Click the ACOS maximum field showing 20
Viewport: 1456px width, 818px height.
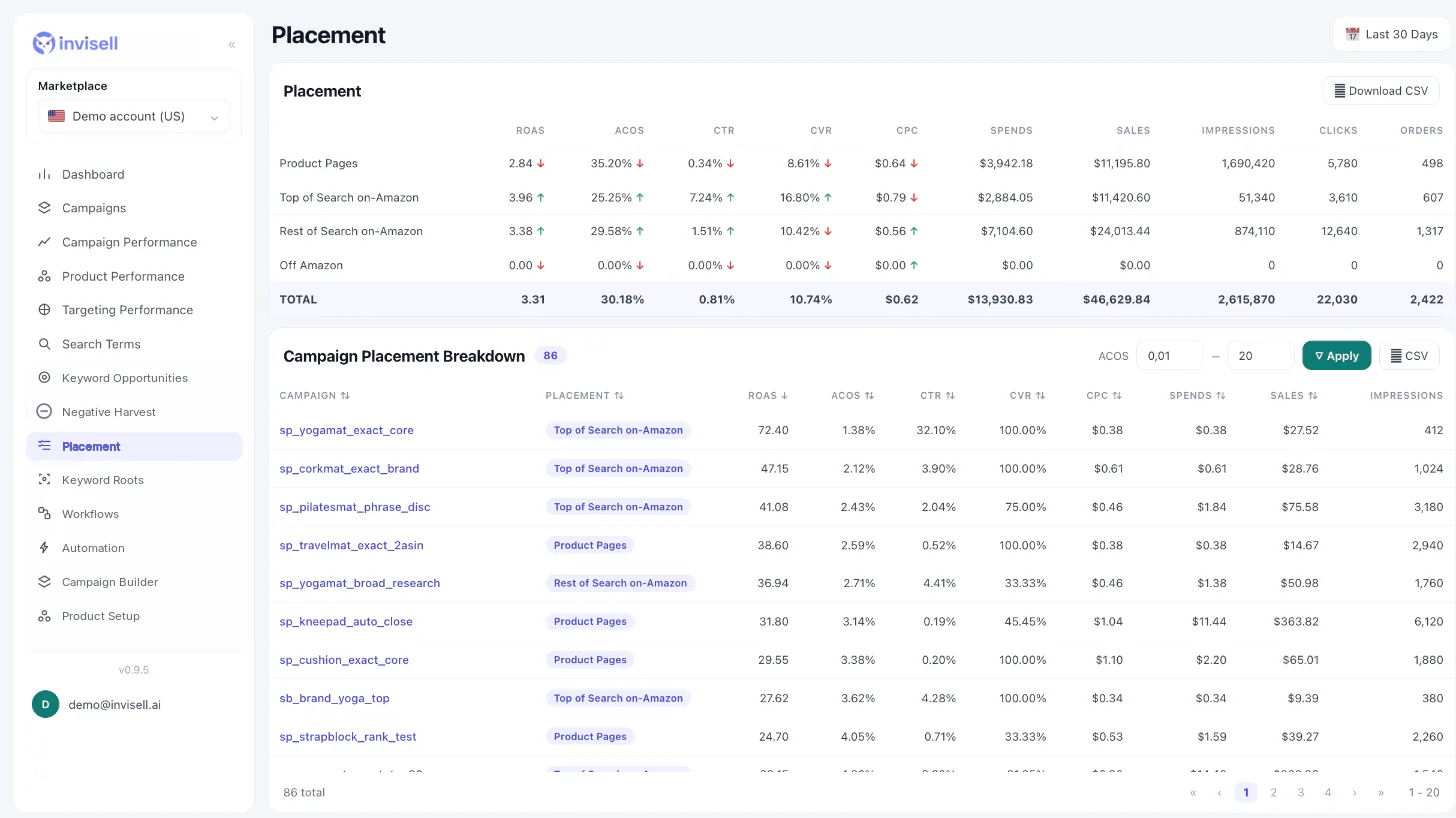click(x=1261, y=356)
